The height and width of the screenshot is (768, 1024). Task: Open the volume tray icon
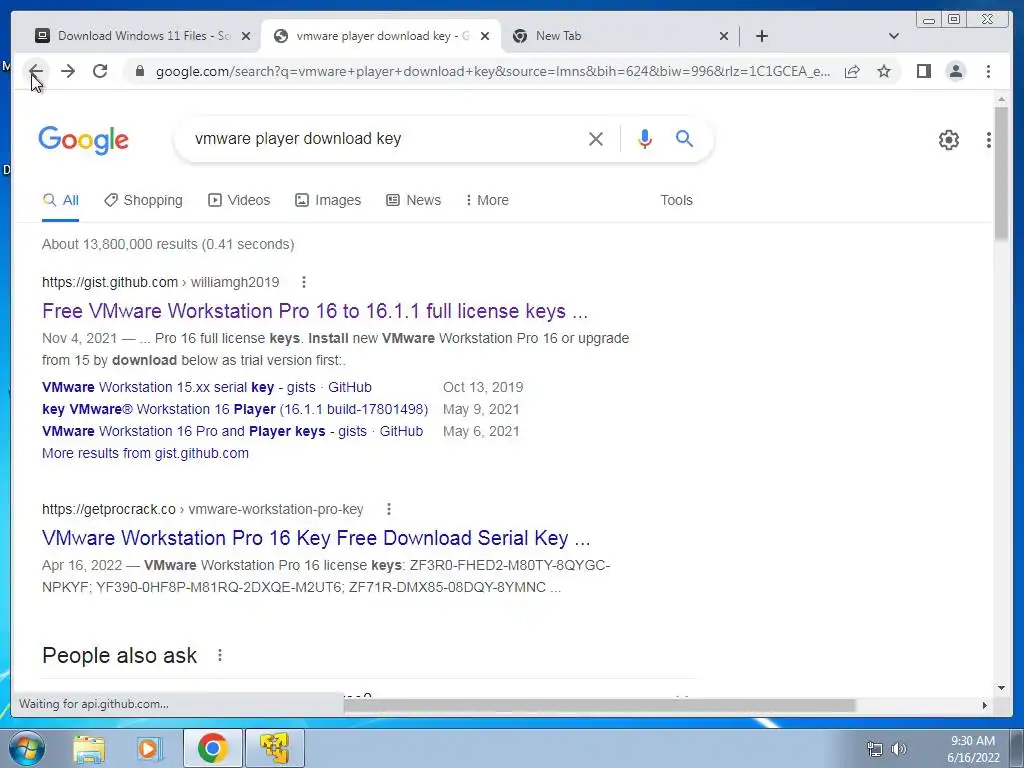click(x=899, y=748)
